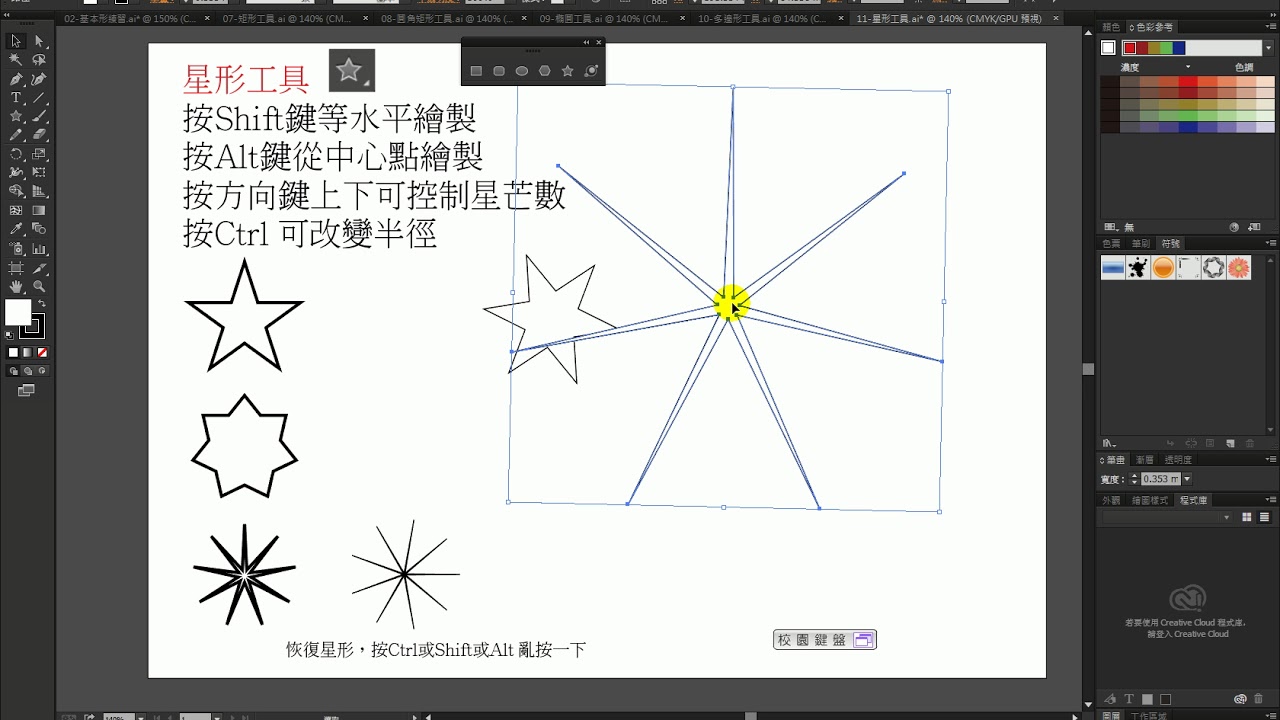Select the orange sphere symbol
The image size is (1280, 720).
coord(1163,268)
